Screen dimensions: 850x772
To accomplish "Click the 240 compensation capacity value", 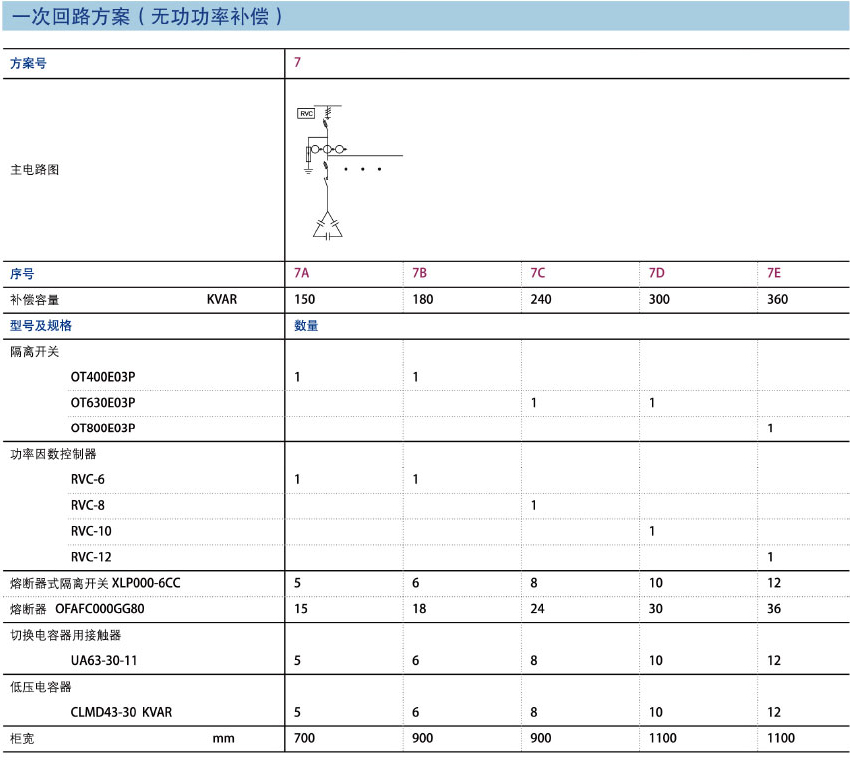I will coord(541,299).
